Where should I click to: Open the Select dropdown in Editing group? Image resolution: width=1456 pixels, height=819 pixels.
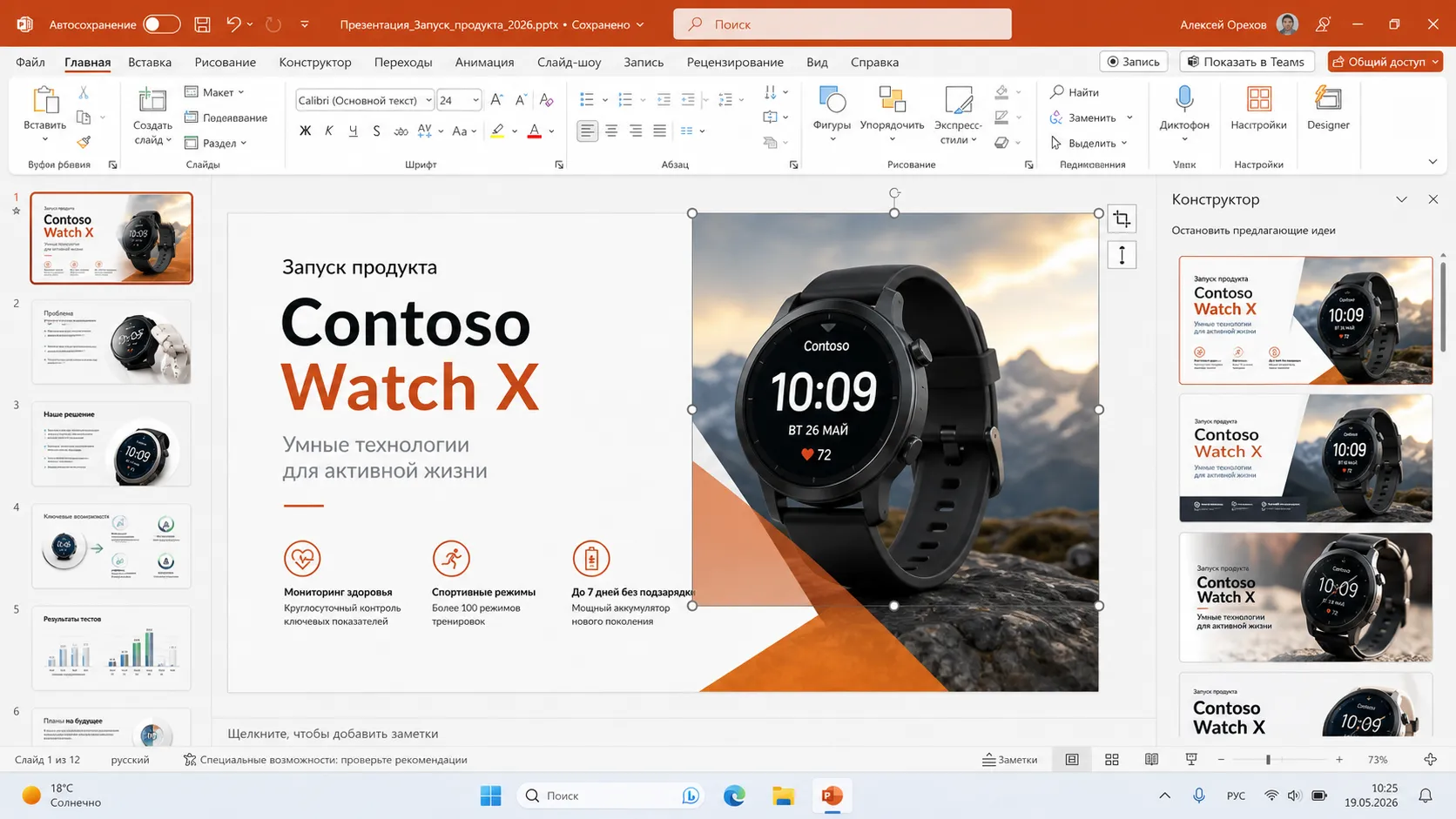point(1089,143)
